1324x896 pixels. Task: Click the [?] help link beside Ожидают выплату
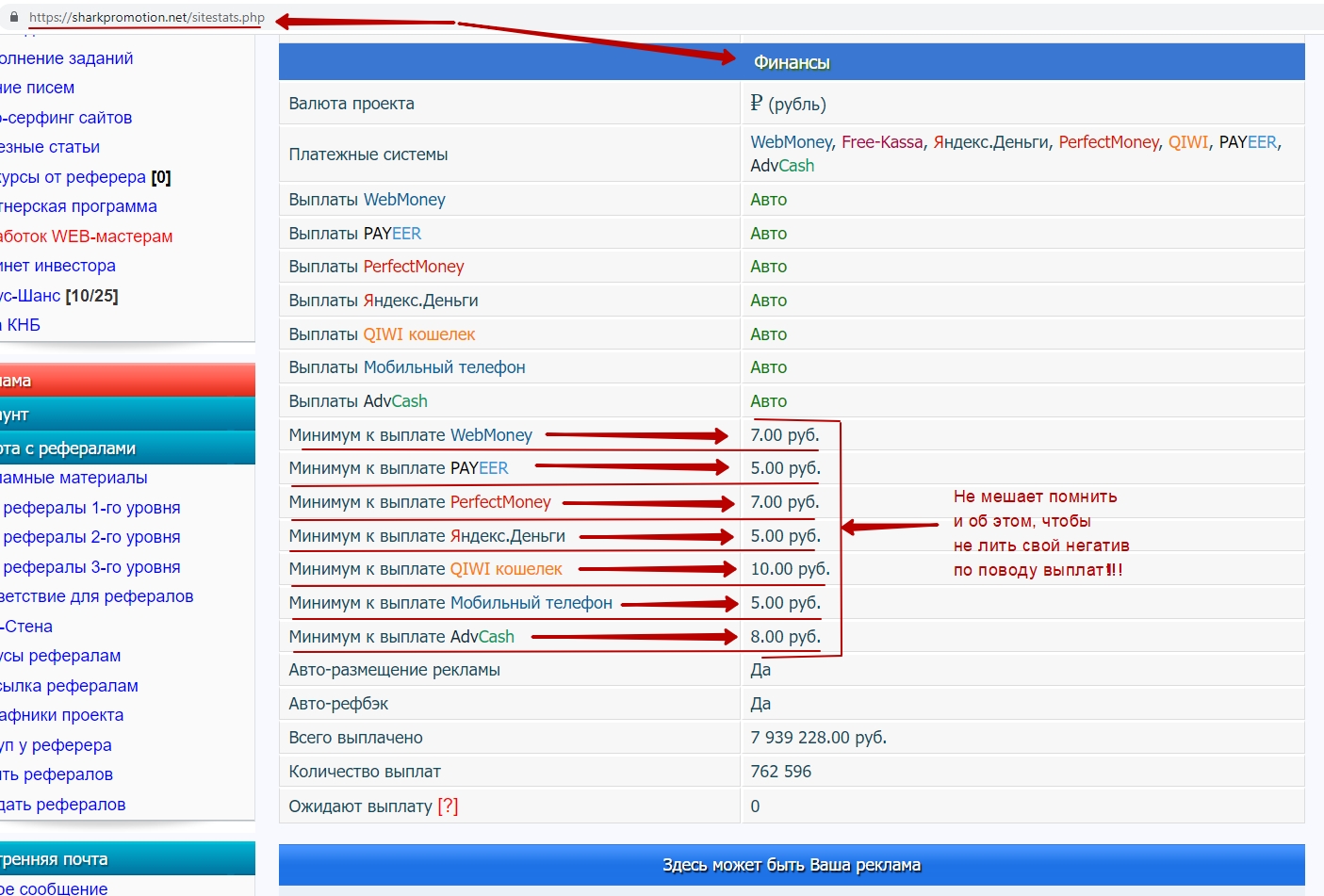448,806
